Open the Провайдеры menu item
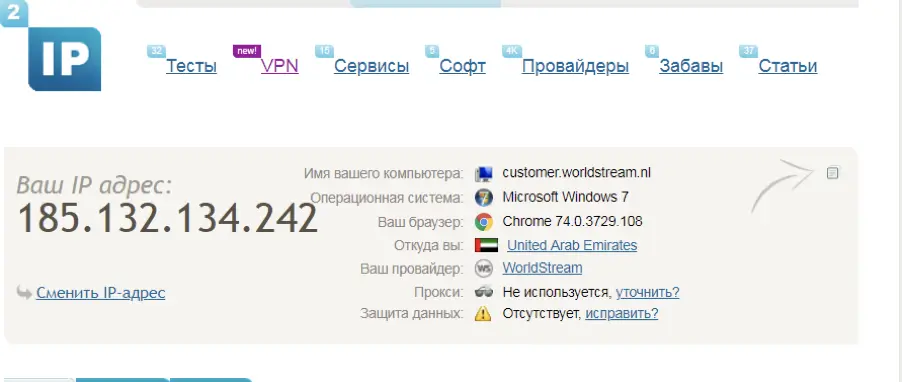 click(x=575, y=66)
